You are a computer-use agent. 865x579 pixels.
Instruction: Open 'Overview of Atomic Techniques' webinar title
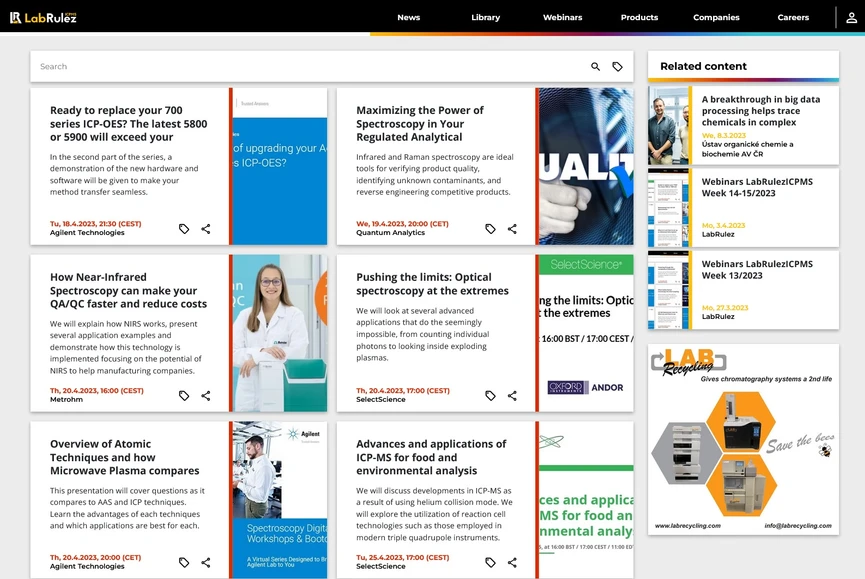[125, 457]
